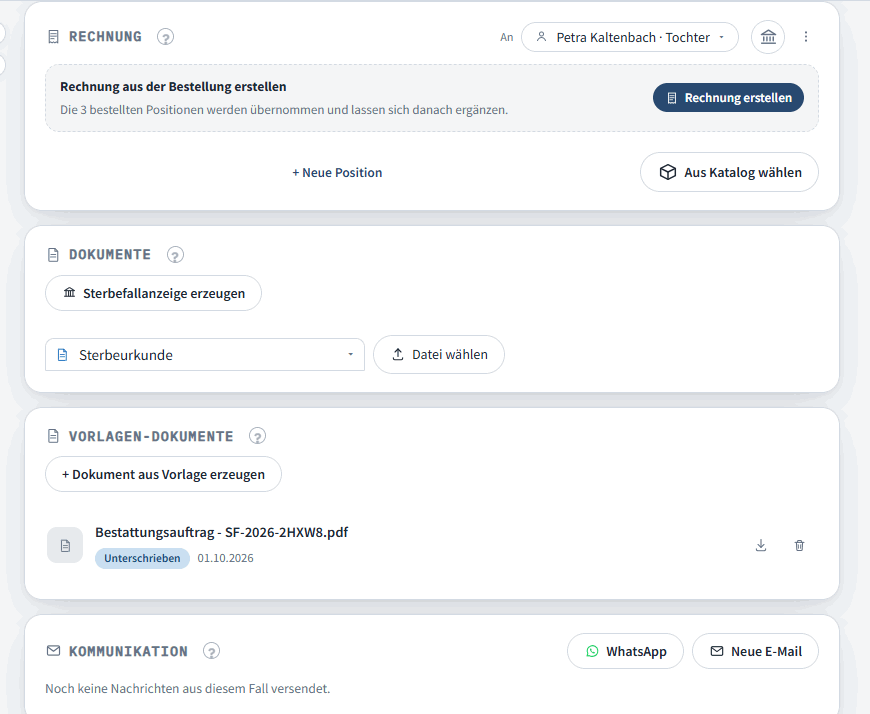Screen dimensions: 870x714
Task: Open the Dokumente help question mark
Action: (175, 255)
